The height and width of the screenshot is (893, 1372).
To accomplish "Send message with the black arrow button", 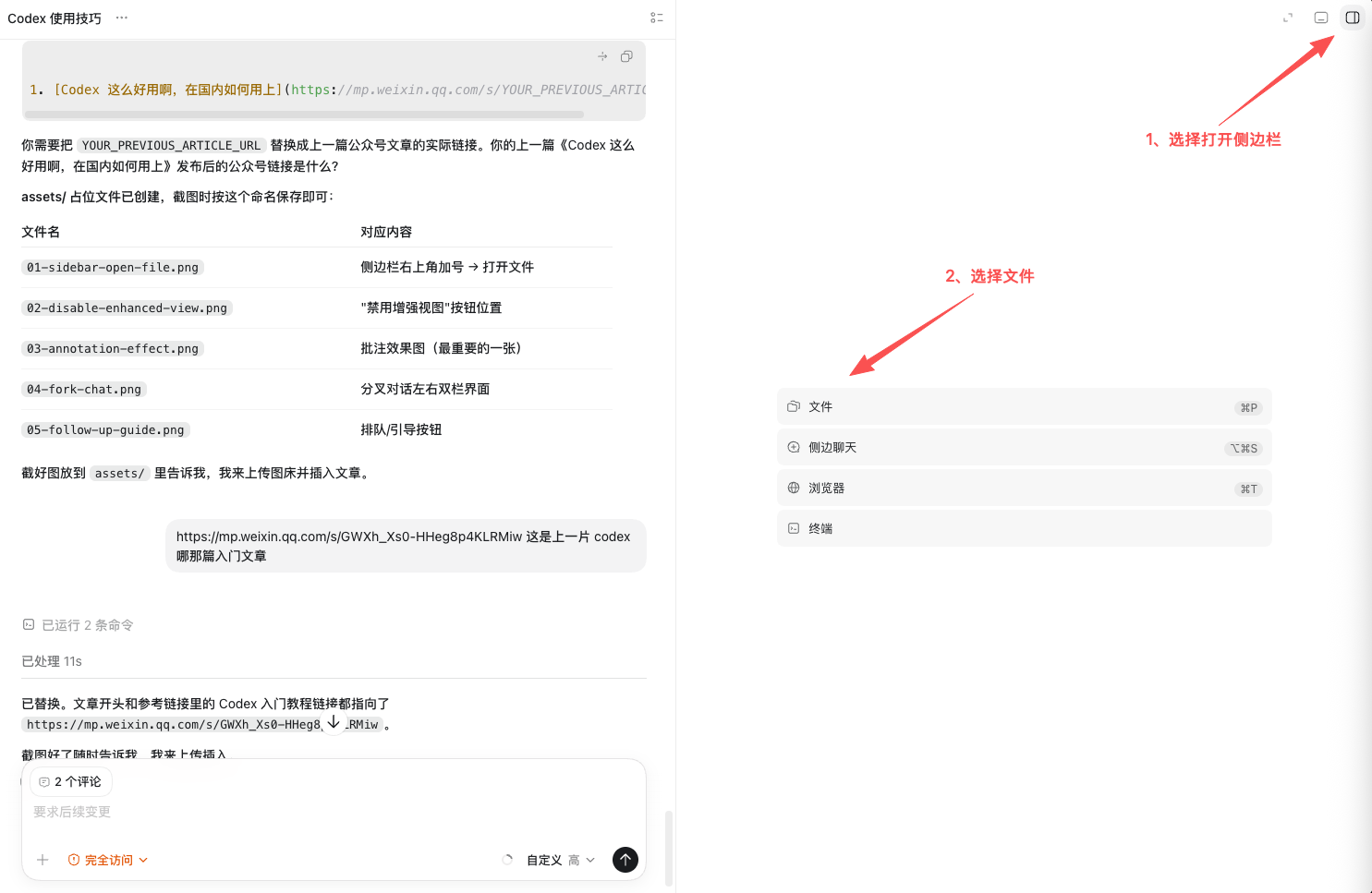I will click(x=625, y=860).
